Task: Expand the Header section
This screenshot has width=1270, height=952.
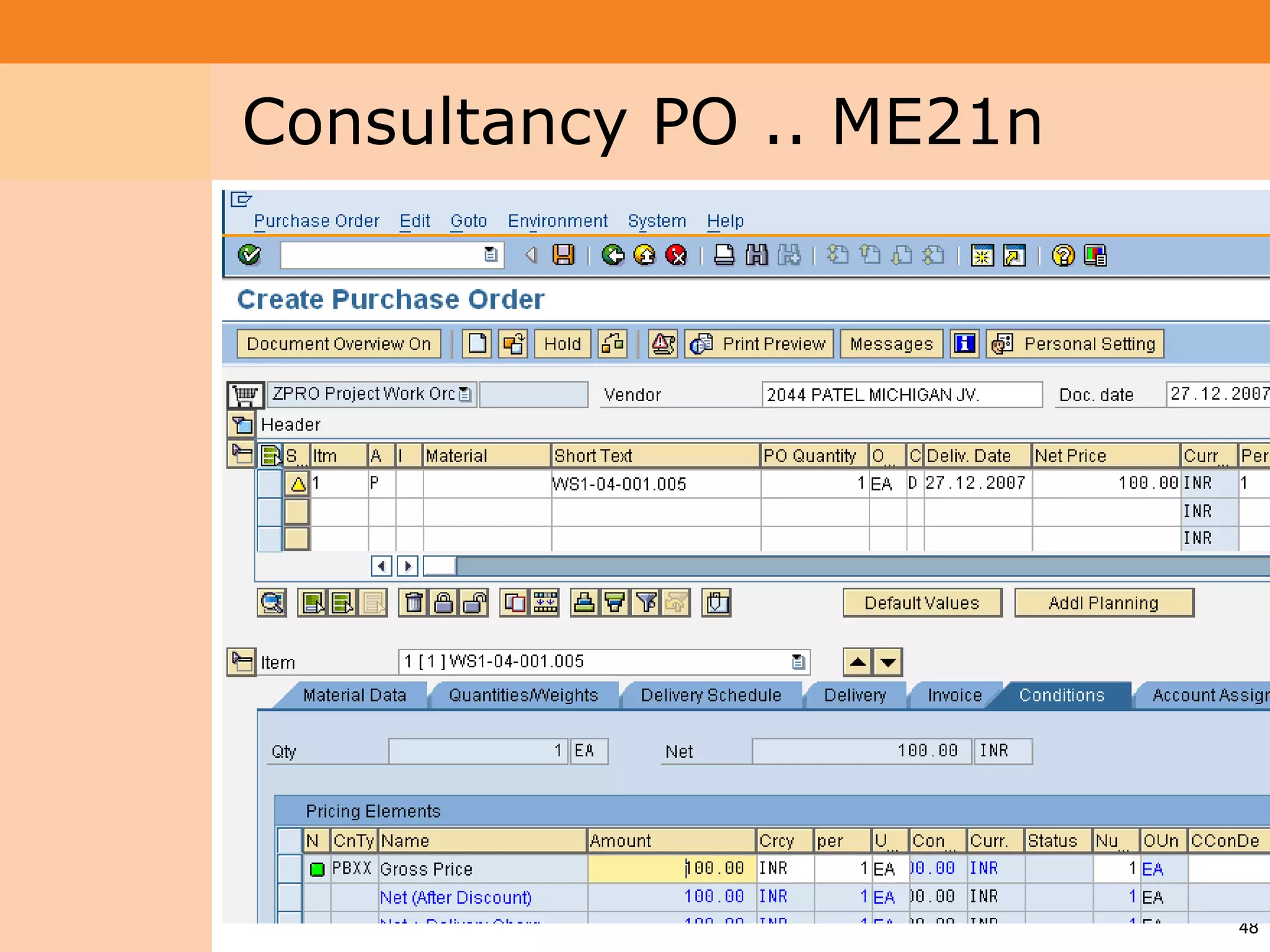Action: pos(242,425)
